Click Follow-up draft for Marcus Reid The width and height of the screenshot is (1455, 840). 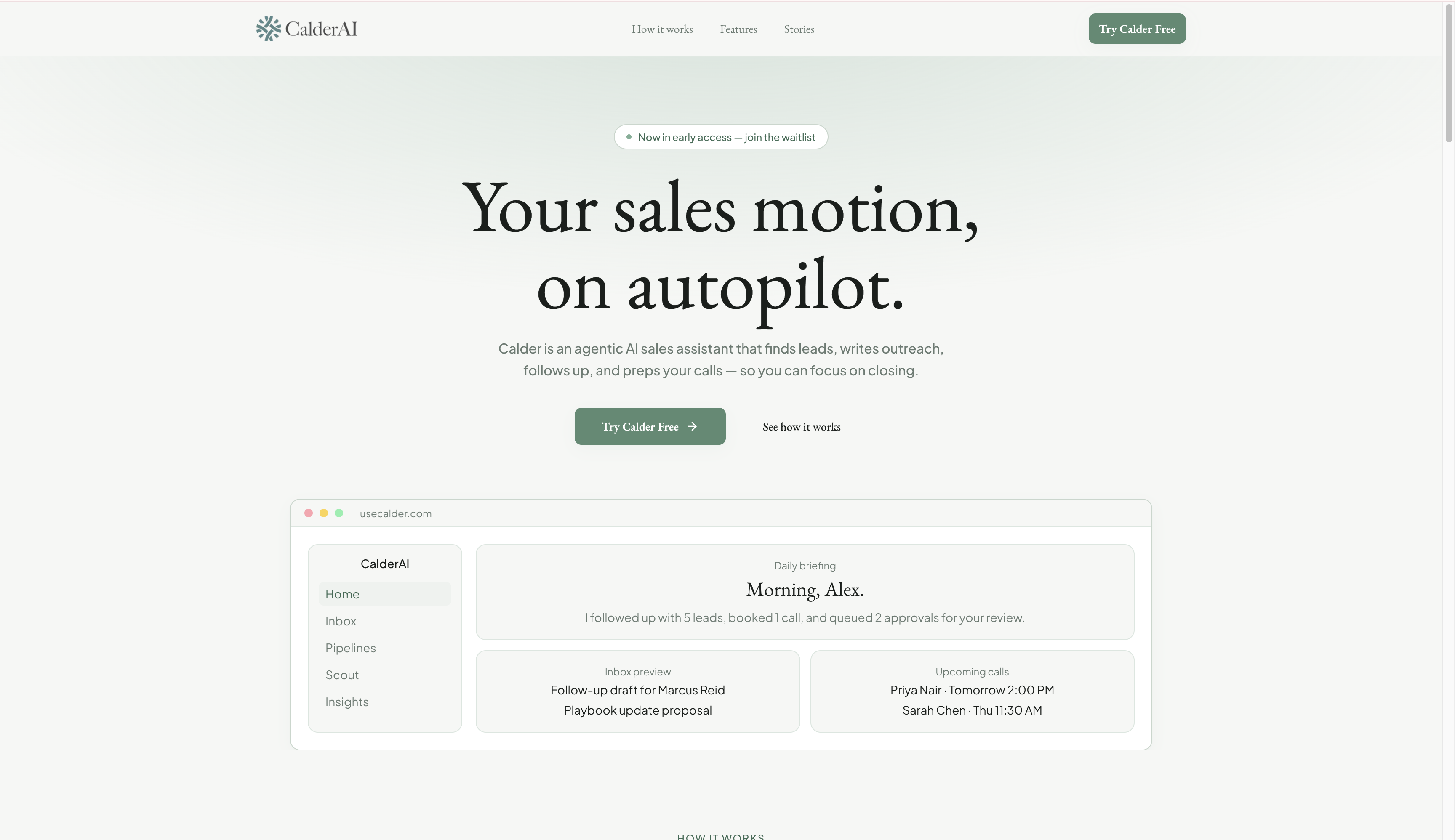pos(637,691)
